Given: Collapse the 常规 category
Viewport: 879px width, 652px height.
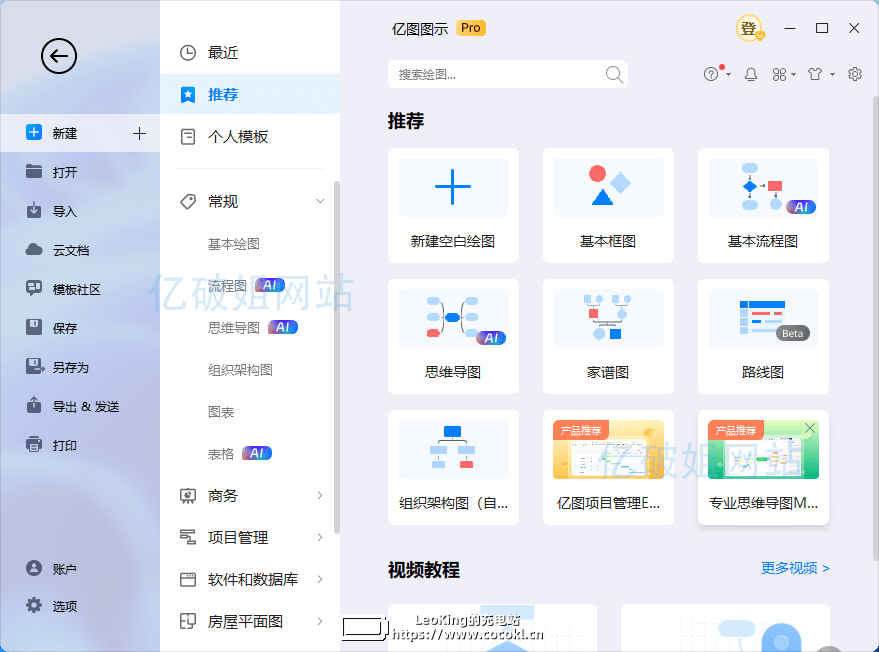Looking at the screenshot, I should click(x=320, y=201).
